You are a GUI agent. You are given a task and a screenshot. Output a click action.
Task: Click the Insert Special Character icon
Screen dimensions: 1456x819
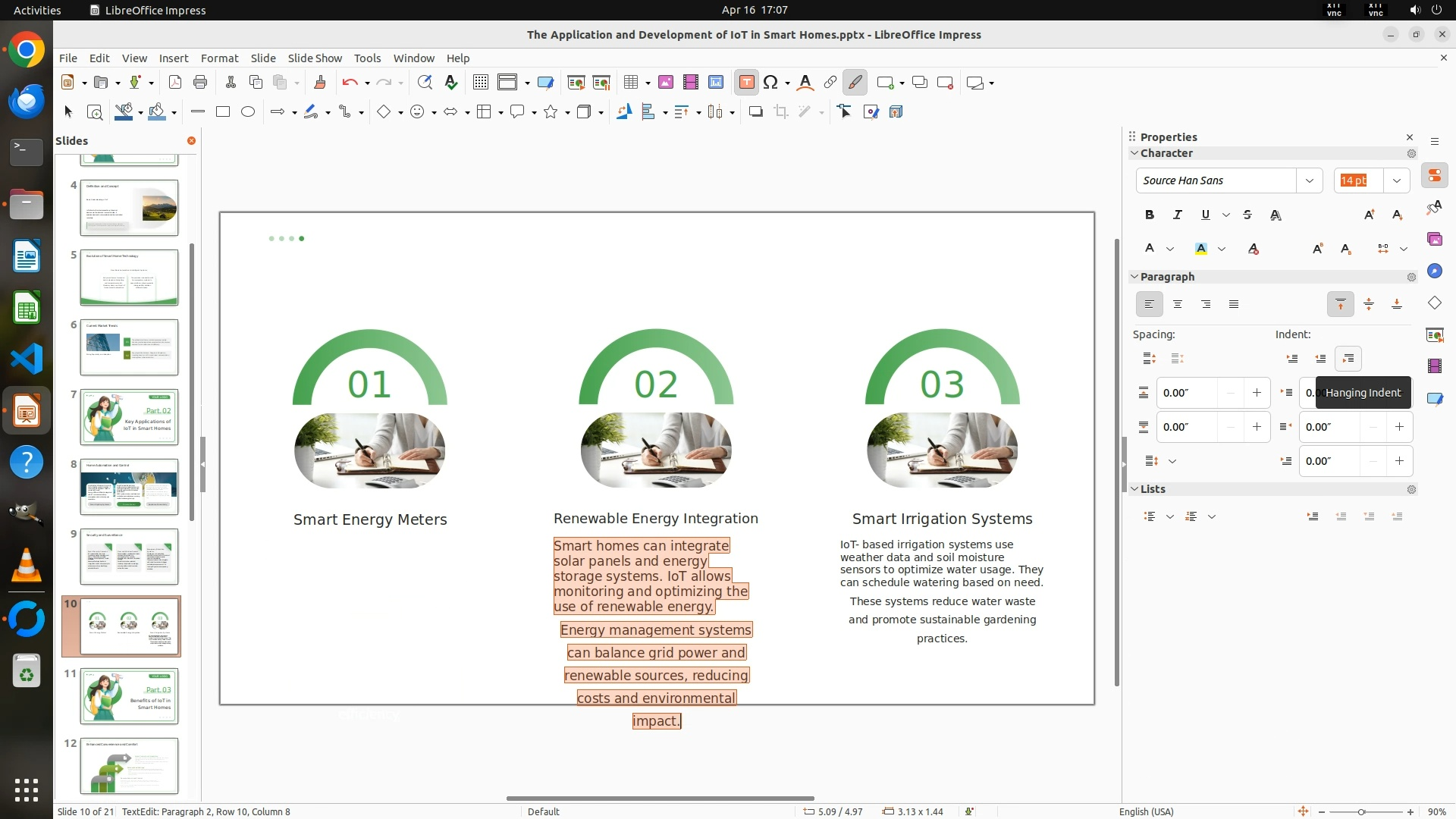770,83
